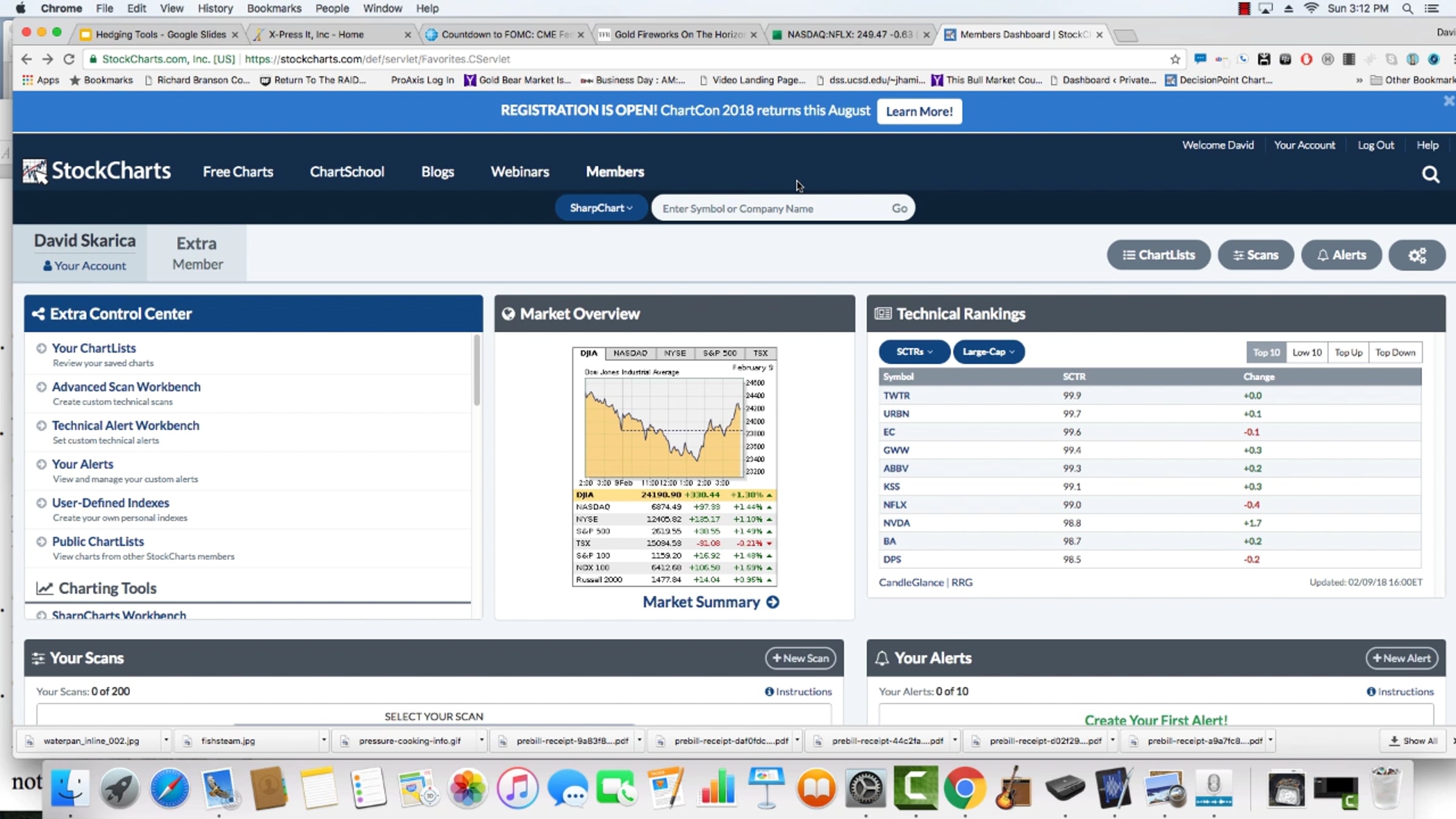Click the Wi-Fi status icon
This screenshot has width=1456, height=819.
coord(1312,8)
